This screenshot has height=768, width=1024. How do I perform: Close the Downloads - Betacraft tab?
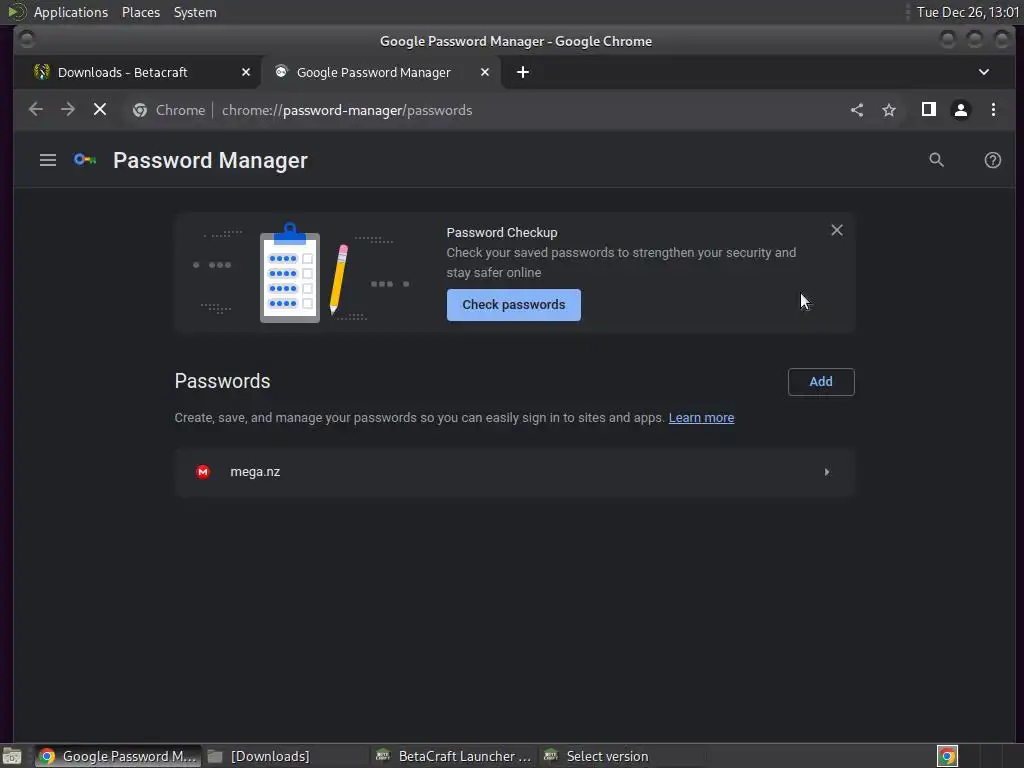point(246,72)
